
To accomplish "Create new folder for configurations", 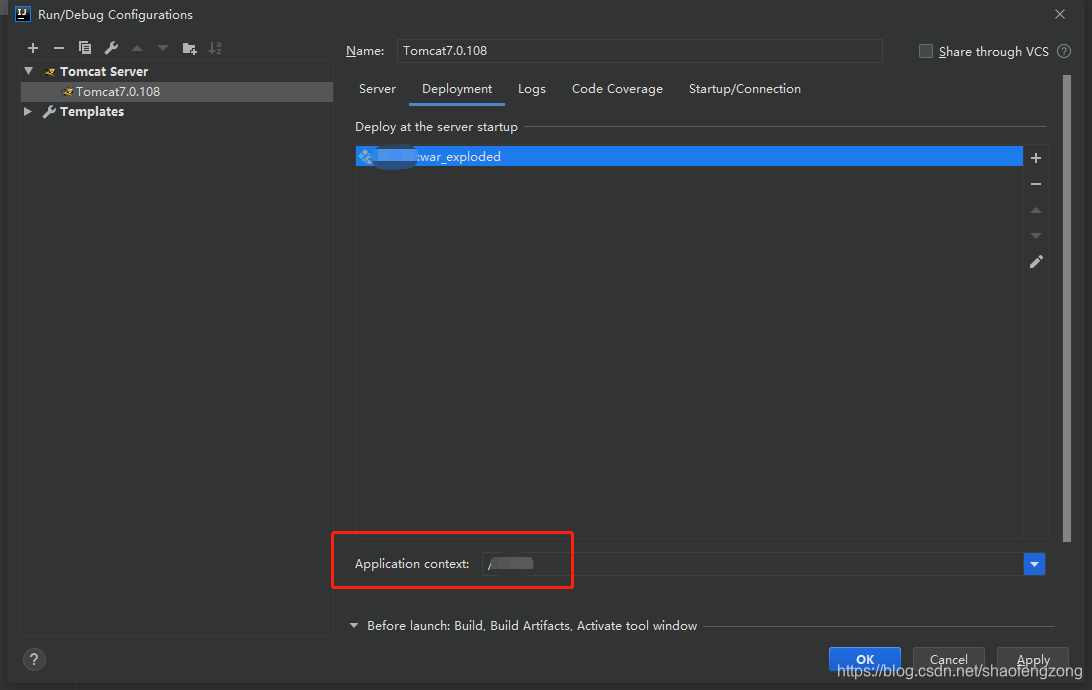I will click(189, 48).
